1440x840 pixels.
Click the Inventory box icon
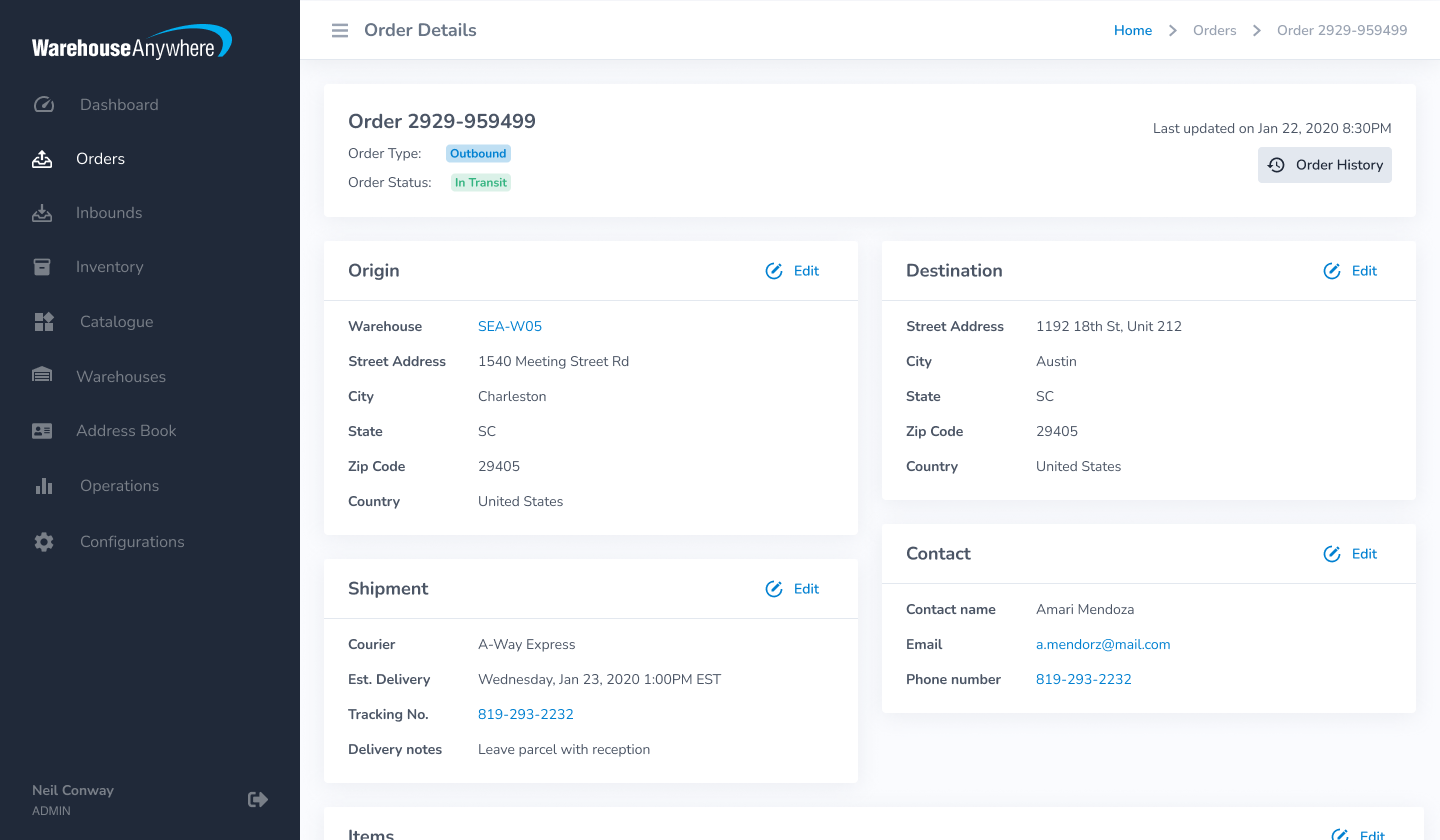click(x=42, y=267)
